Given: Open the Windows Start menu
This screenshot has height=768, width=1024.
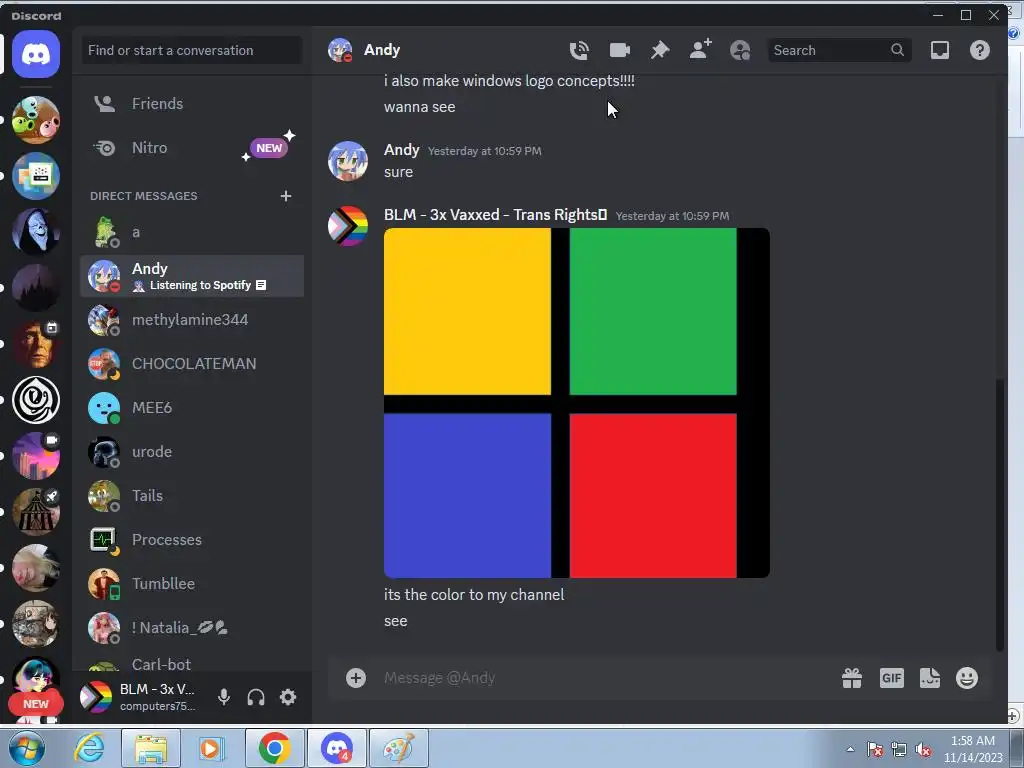Looking at the screenshot, I should point(27,748).
